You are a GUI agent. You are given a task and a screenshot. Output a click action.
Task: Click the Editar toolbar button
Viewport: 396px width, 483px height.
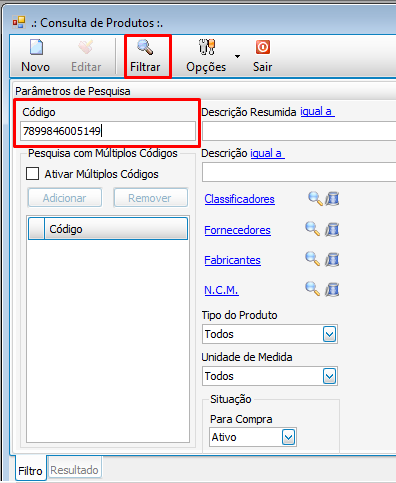(x=86, y=56)
